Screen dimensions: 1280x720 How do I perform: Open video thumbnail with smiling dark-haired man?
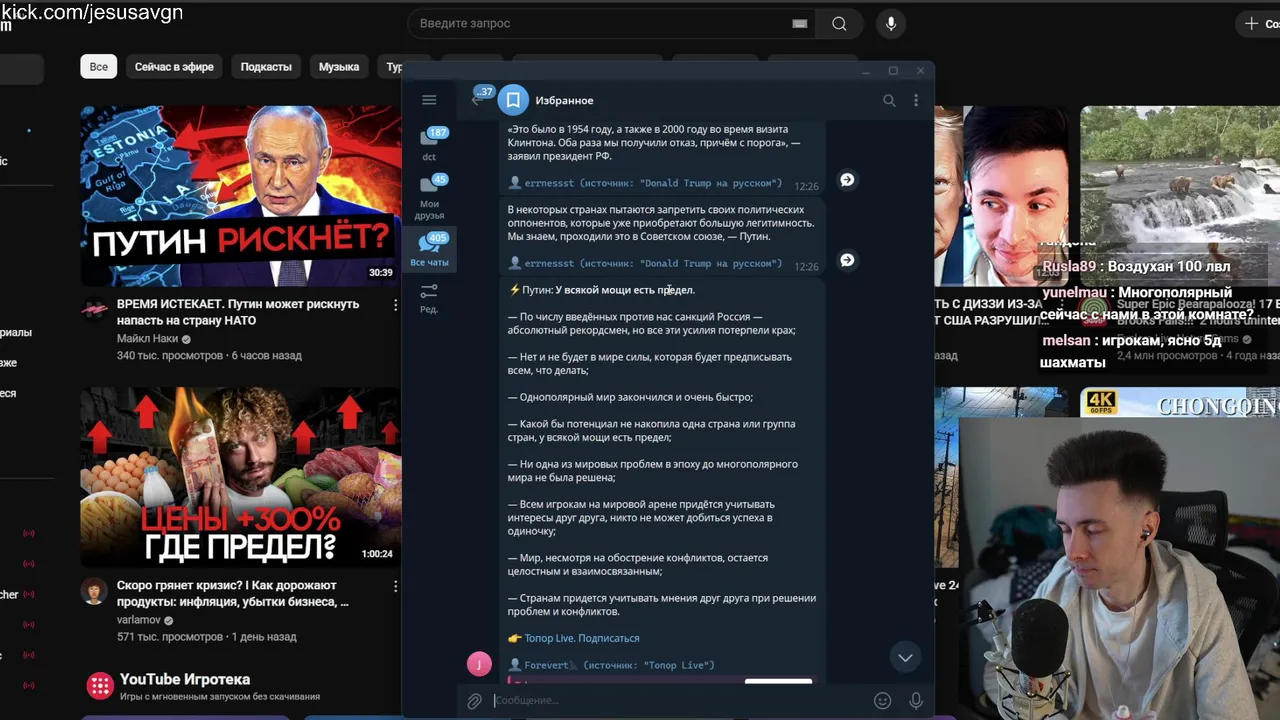point(1001,196)
